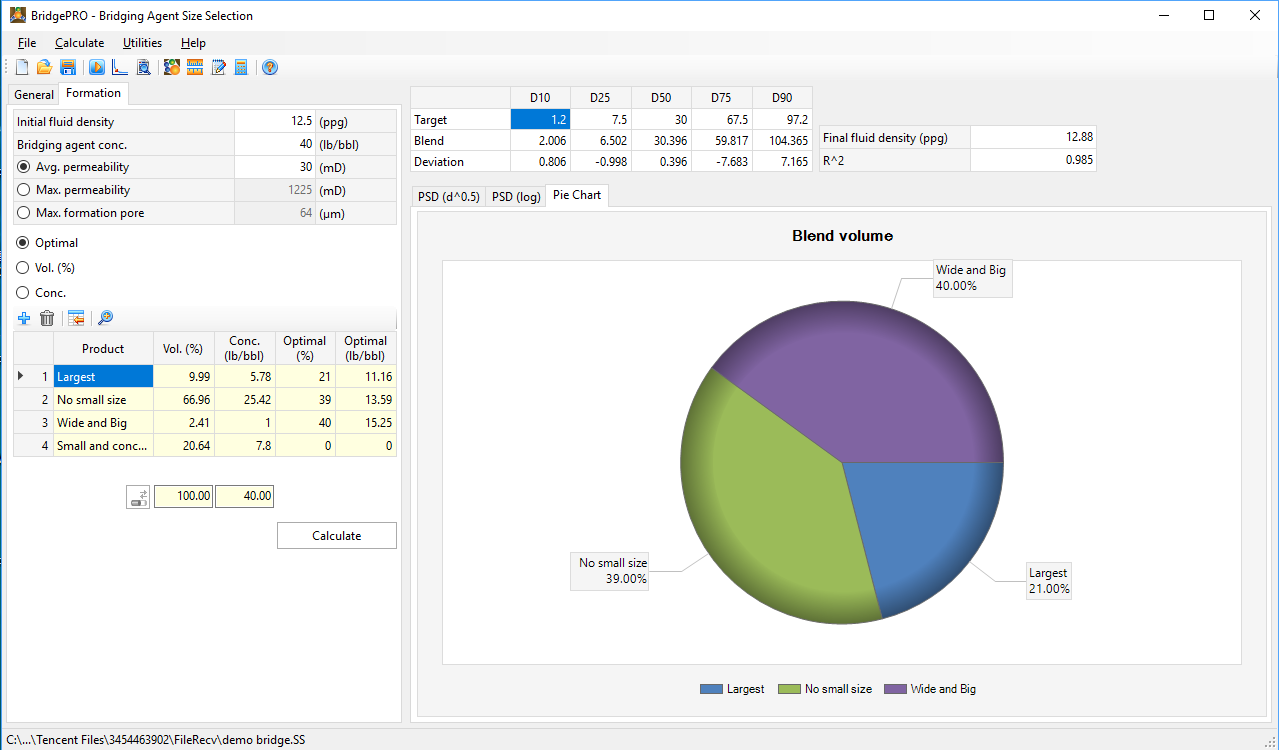This screenshot has width=1279, height=750.
Task: Open help with the question mark icon
Action: click(270, 67)
